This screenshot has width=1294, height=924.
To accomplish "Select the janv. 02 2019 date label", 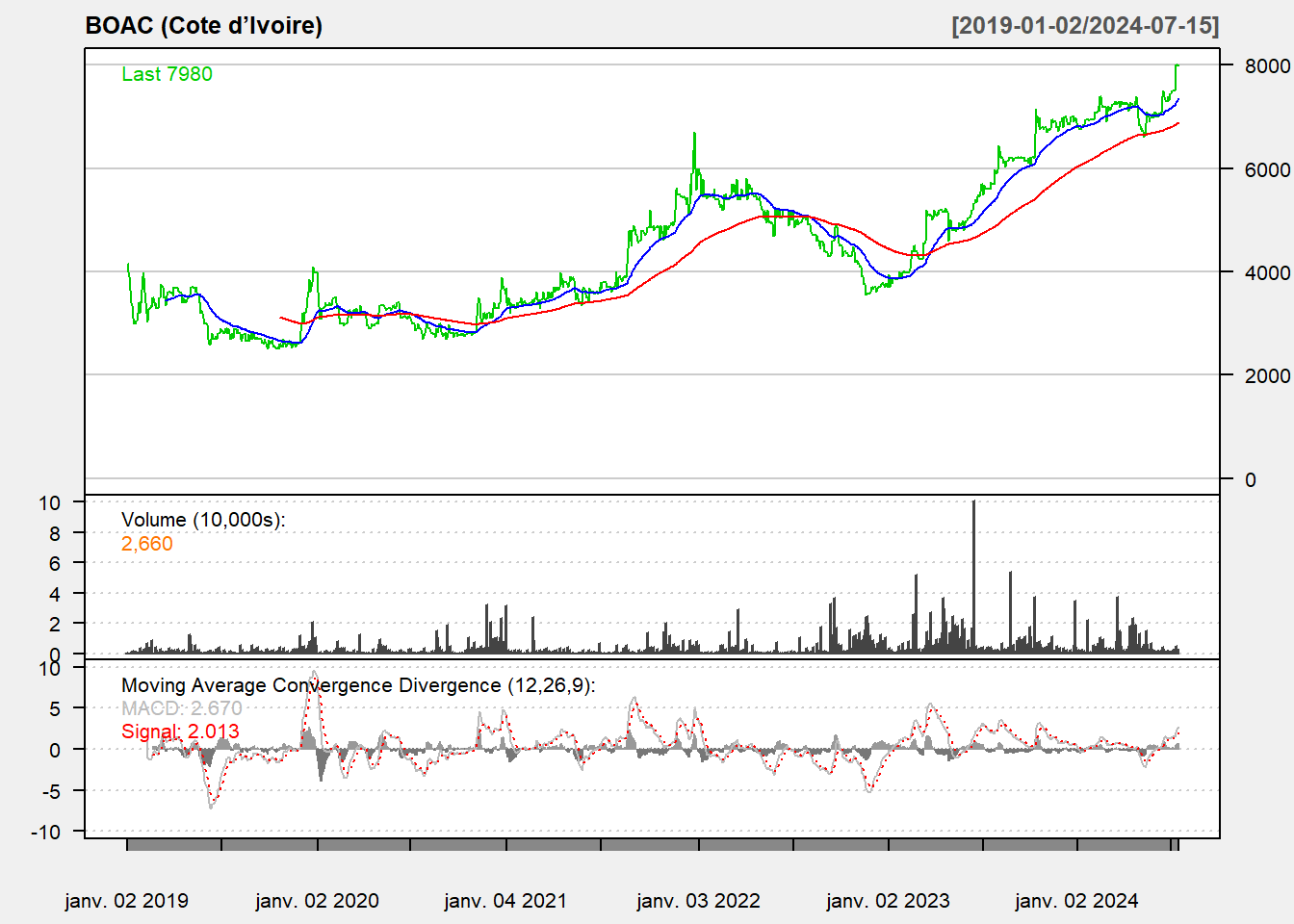I will 127,901.
